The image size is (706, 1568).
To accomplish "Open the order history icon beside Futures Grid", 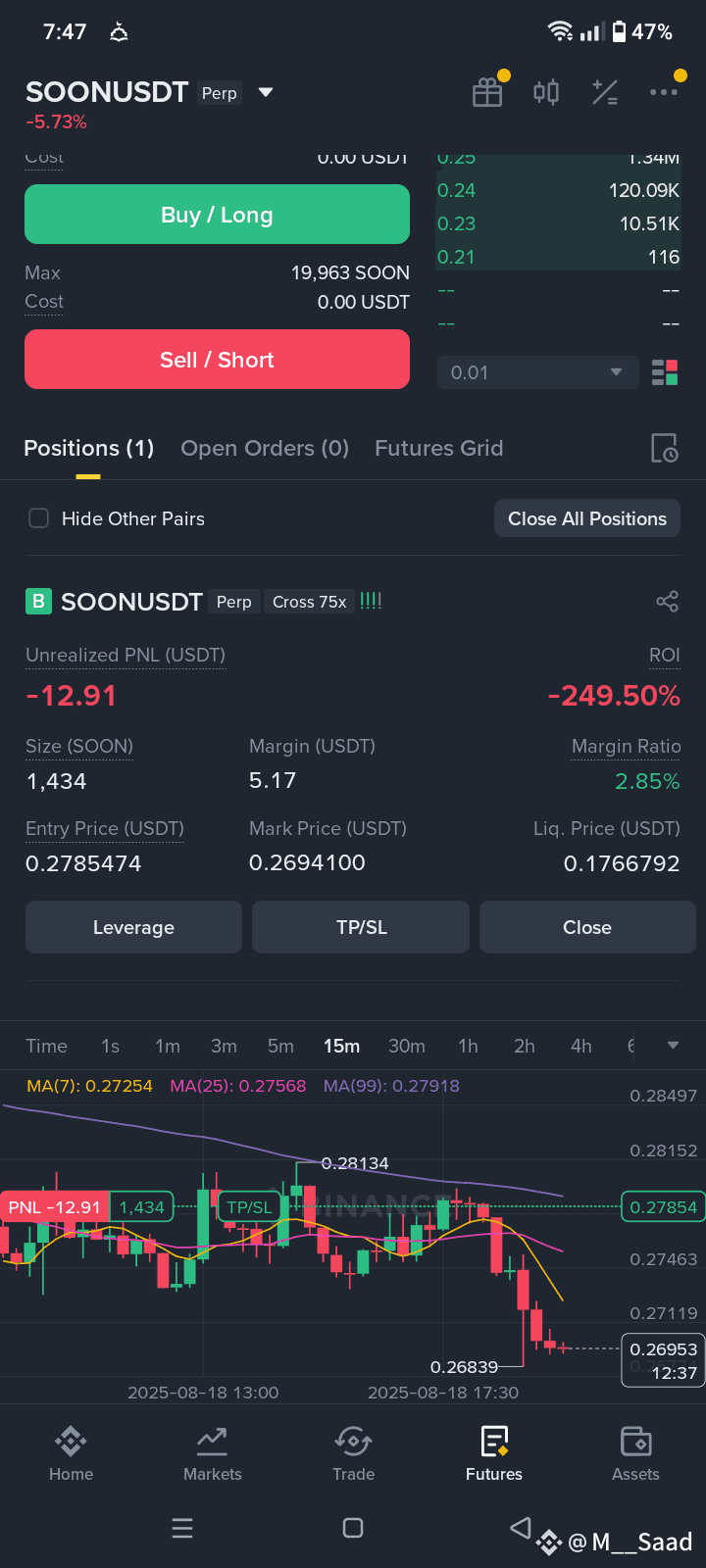I will 664,448.
